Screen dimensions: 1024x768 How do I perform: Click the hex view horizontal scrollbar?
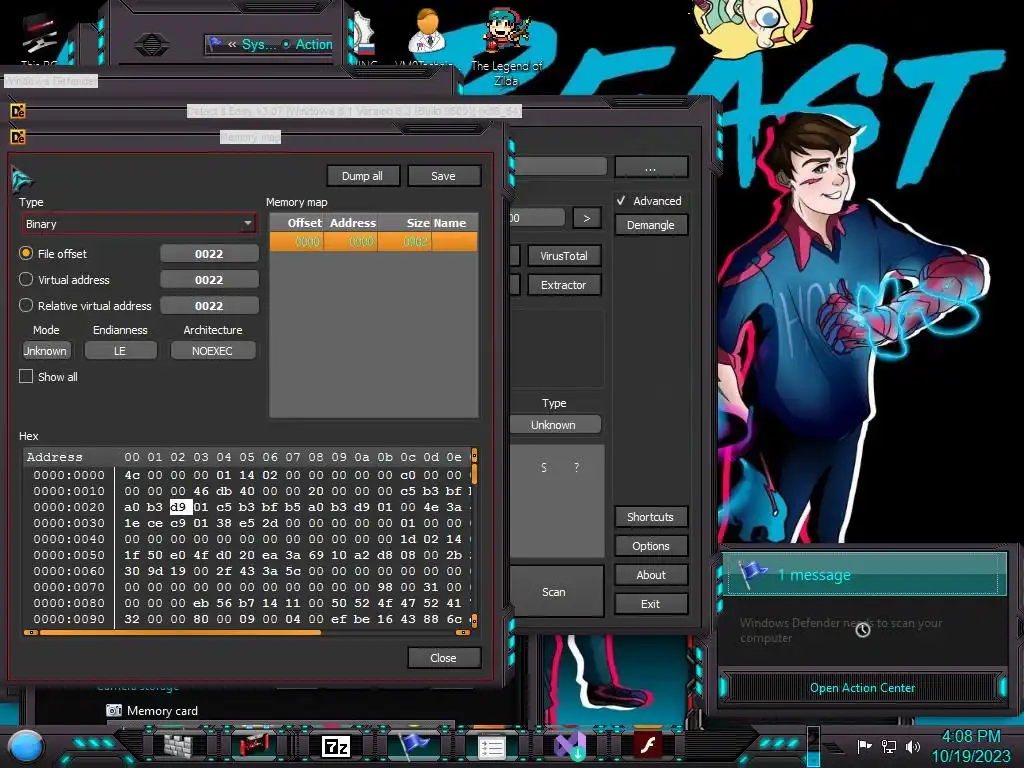(x=247, y=632)
